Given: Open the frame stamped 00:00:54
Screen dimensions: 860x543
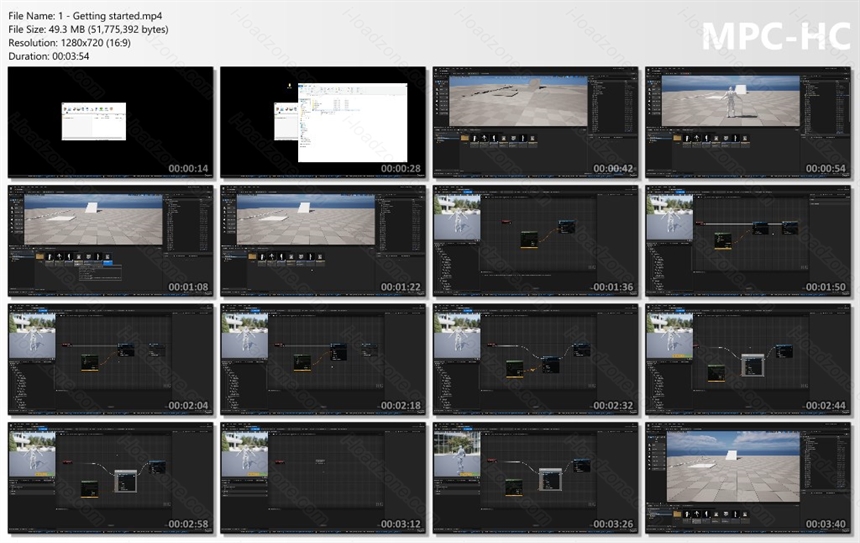Looking at the screenshot, I should click(748, 122).
